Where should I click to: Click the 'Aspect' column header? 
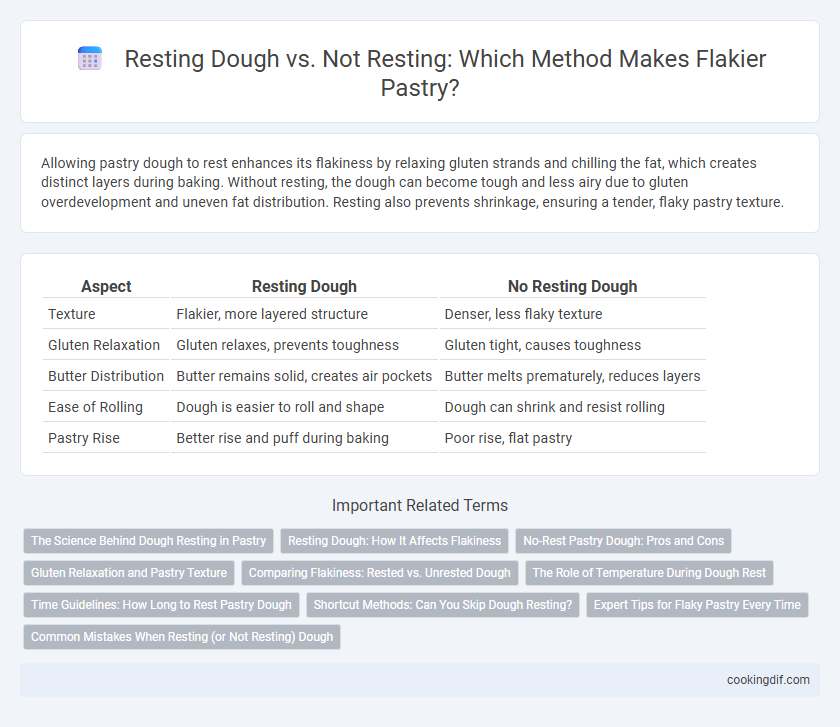[106, 287]
